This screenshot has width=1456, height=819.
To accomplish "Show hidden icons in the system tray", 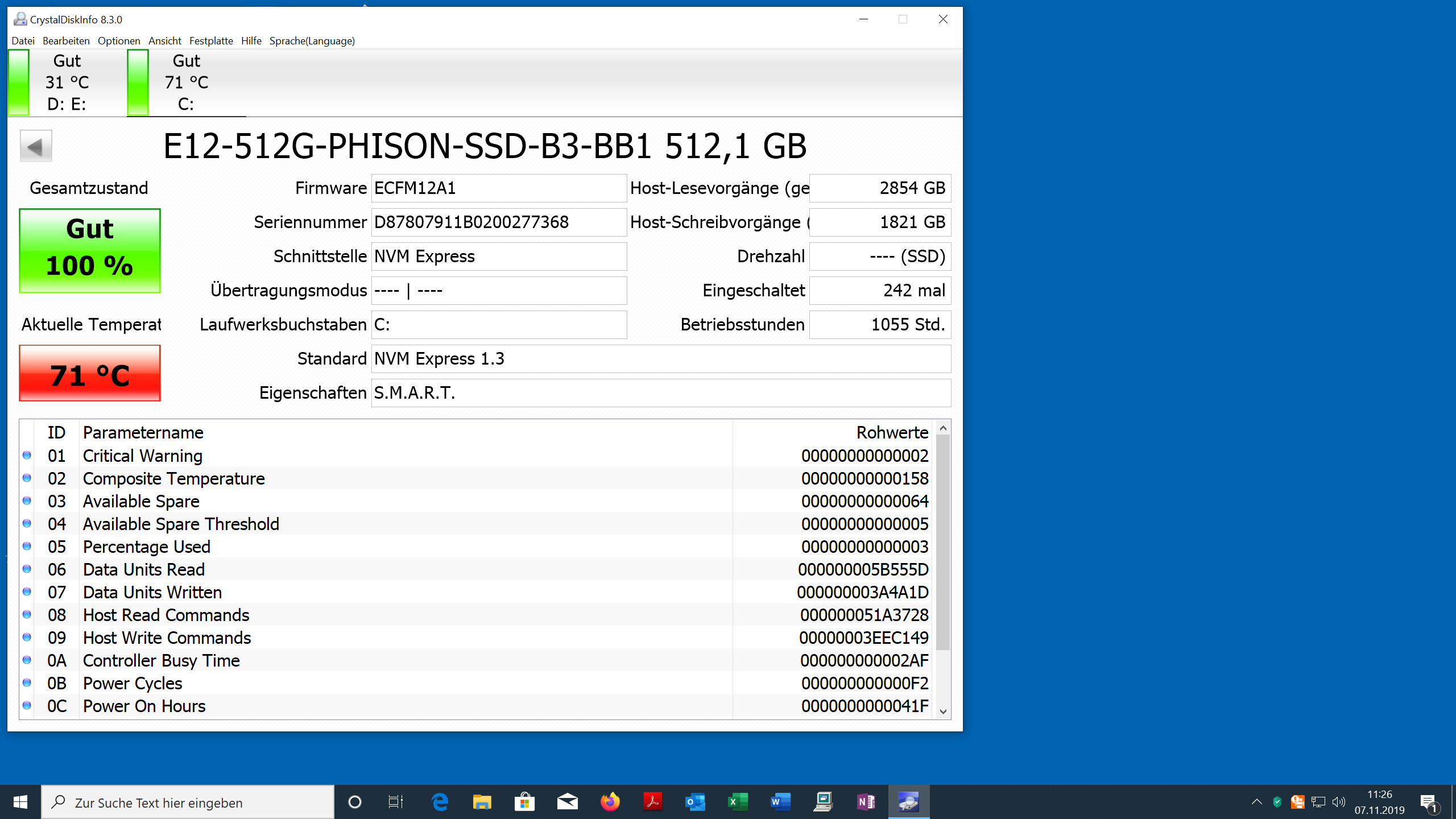I will (1256, 802).
